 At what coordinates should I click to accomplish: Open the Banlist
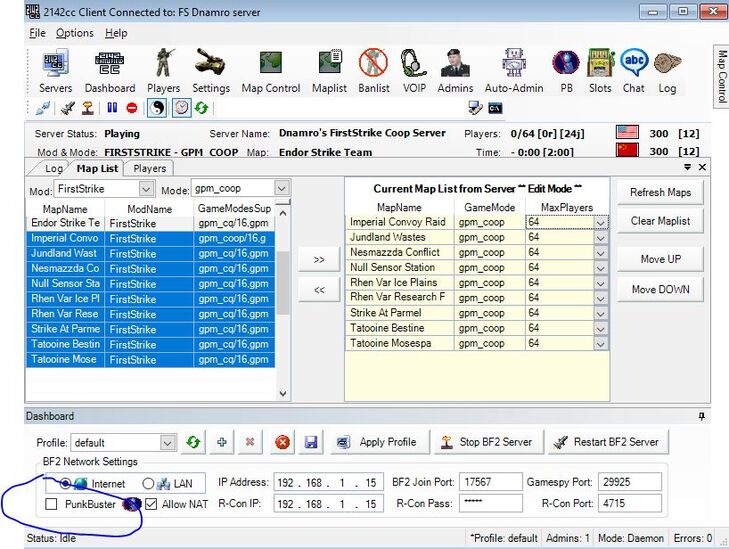373,71
